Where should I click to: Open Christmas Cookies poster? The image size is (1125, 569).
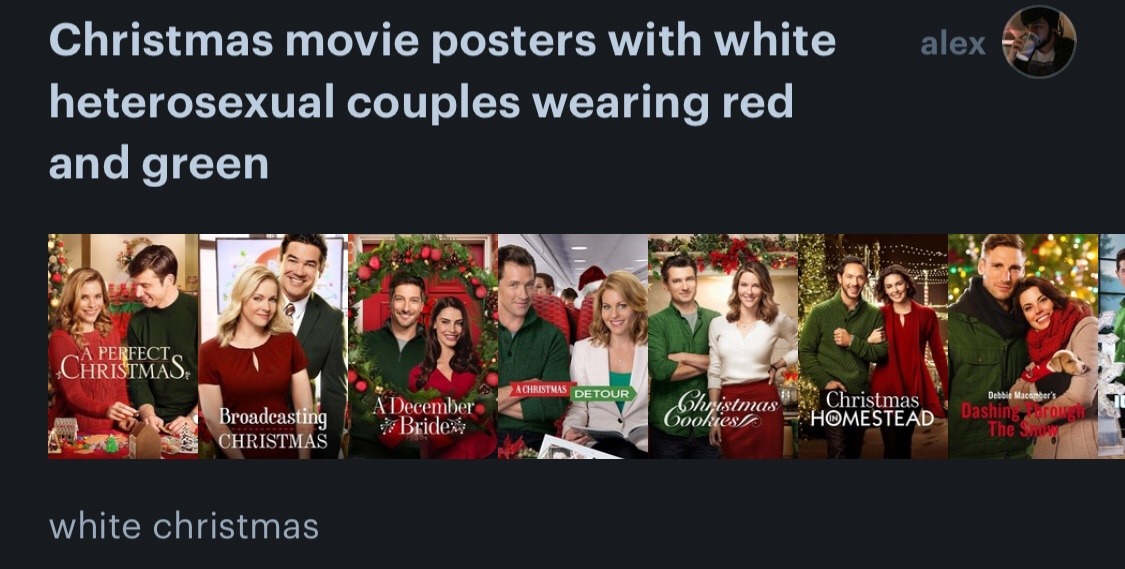(x=722, y=347)
